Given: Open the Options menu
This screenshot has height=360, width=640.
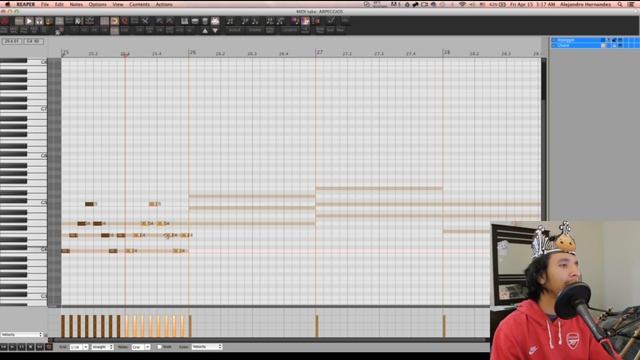Looking at the screenshot, I should click(98, 4).
